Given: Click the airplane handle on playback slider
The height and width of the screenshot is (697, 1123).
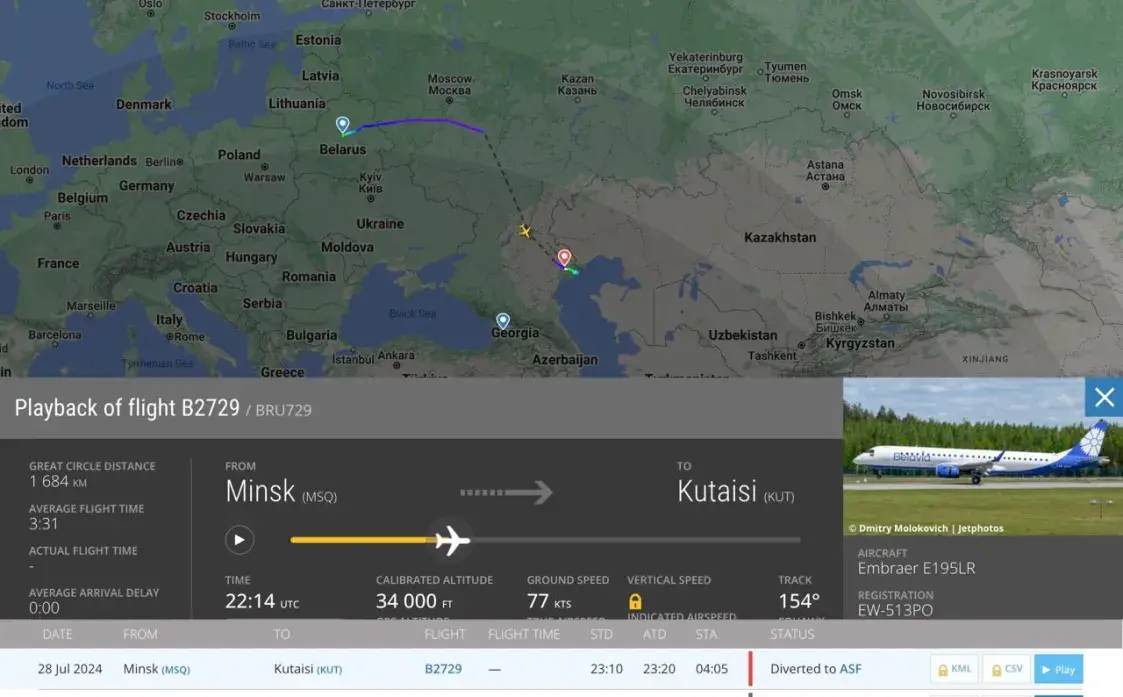Looking at the screenshot, I should click(452, 540).
